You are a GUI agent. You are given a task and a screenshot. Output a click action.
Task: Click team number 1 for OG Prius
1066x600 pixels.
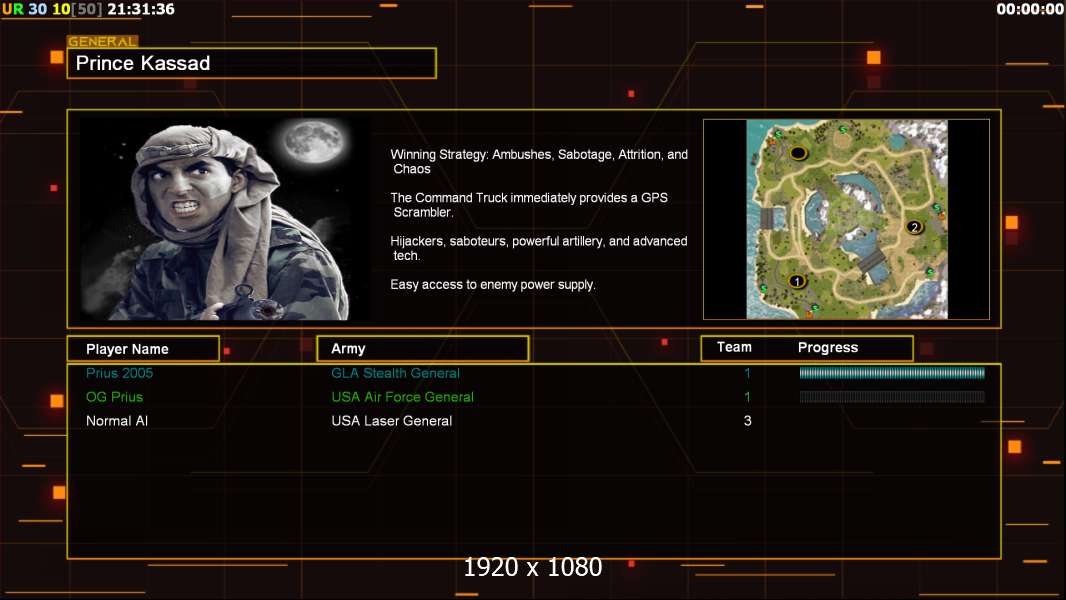click(747, 397)
